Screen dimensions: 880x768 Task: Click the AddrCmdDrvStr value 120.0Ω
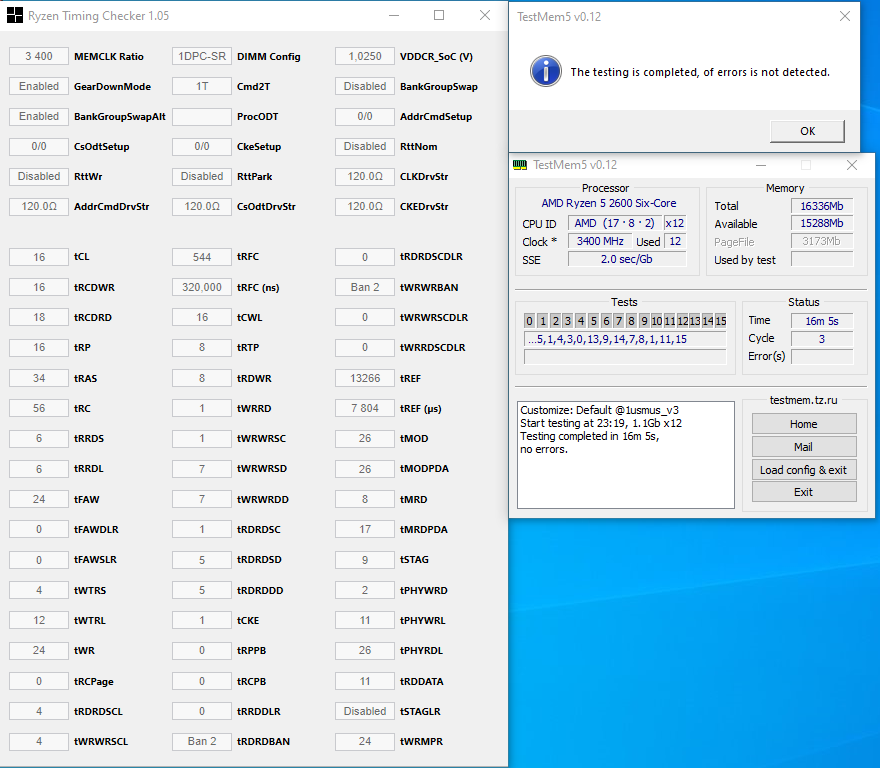39,206
